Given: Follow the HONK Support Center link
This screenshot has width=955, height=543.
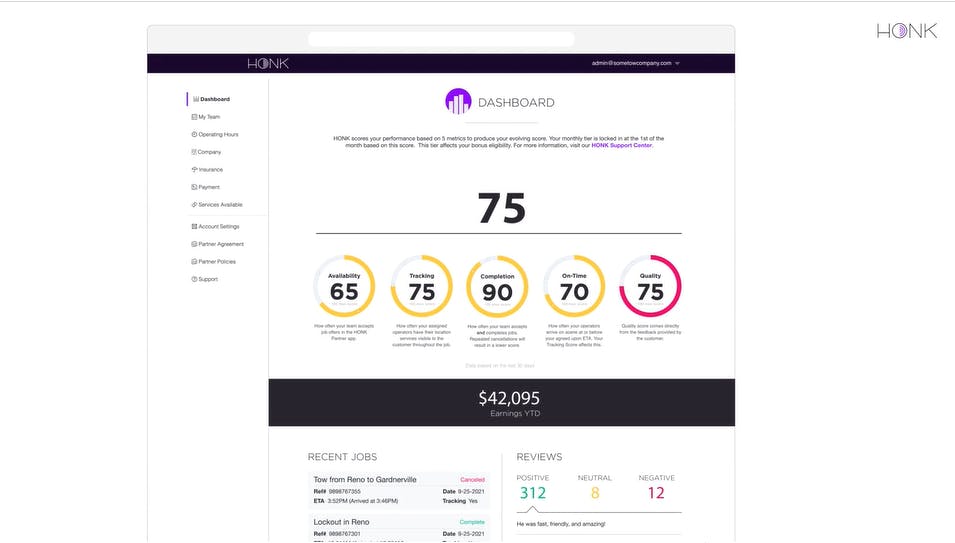Looking at the screenshot, I should [621, 145].
